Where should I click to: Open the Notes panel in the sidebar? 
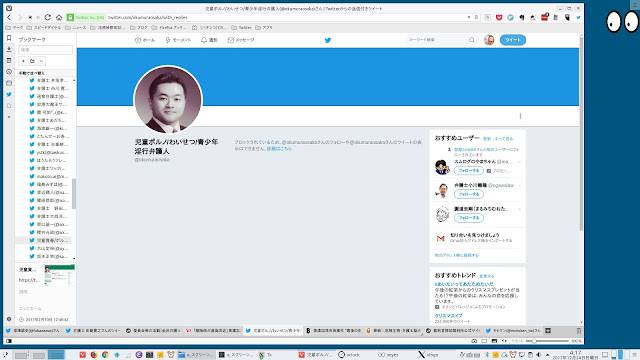tap(9, 60)
